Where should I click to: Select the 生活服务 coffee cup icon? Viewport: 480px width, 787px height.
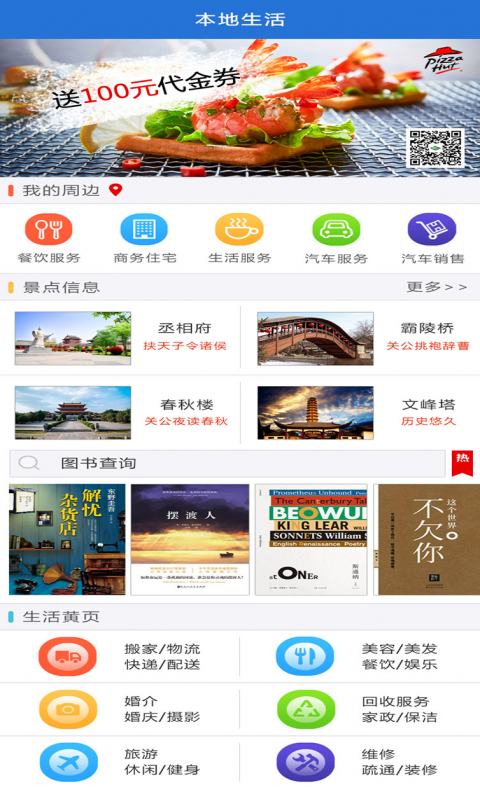coord(239,229)
